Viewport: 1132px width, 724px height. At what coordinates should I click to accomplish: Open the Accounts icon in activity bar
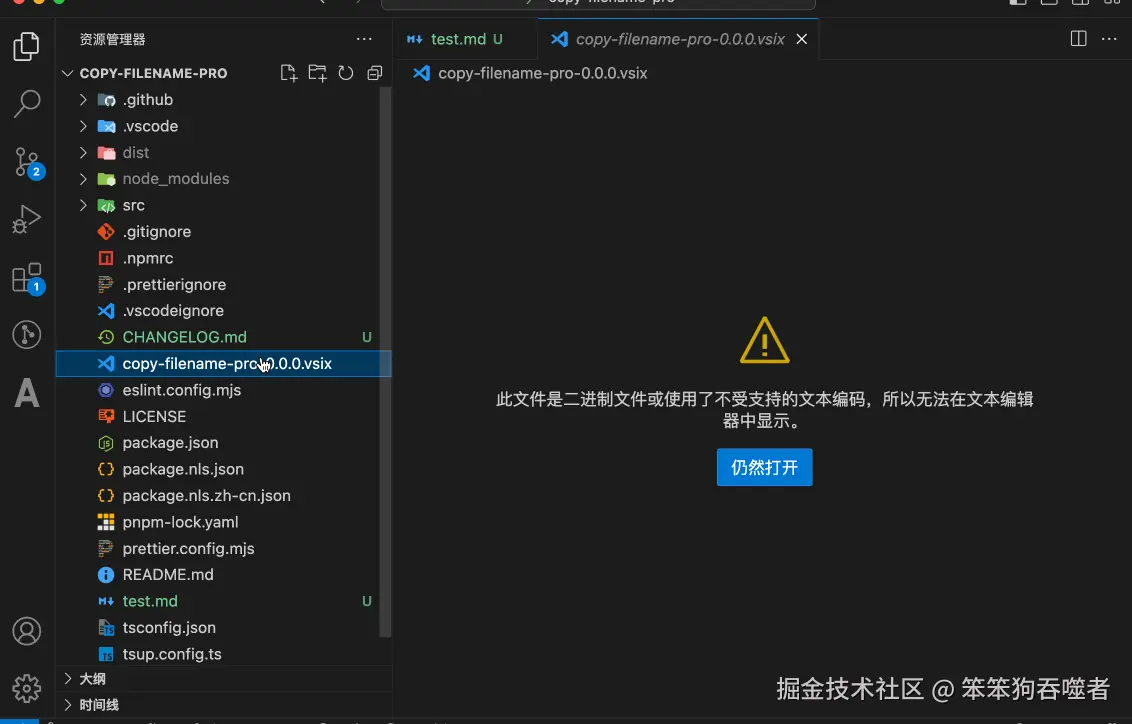pyautogui.click(x=27, y=632)
